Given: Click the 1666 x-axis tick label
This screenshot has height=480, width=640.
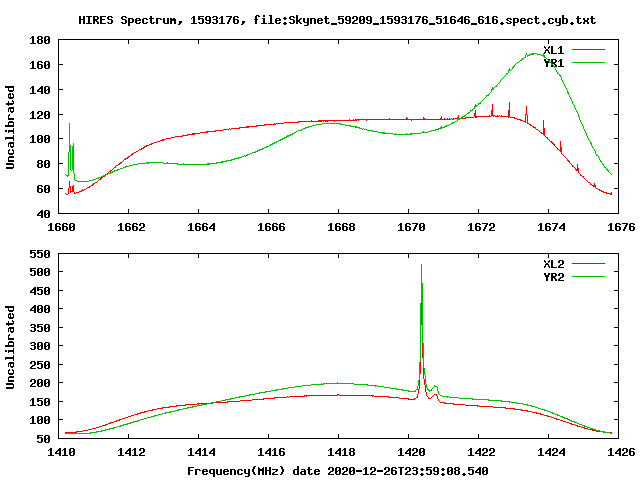Looking at the screenshot, I should coord(271,227).
